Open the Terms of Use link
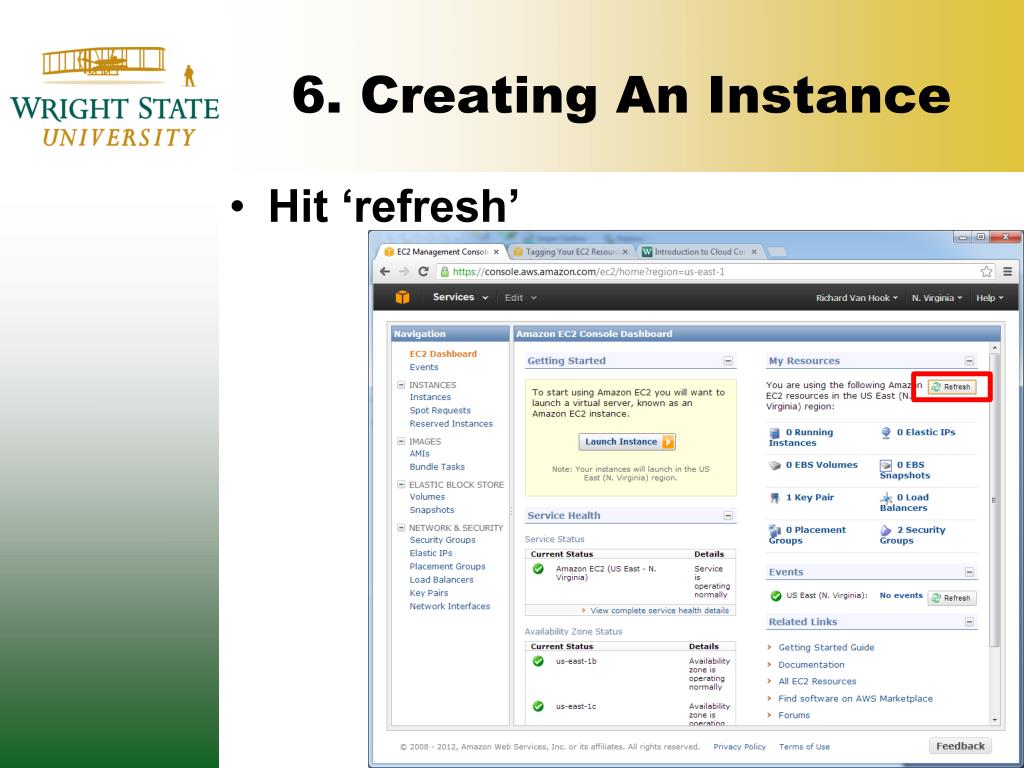The height and width of the screenshot is (768, 1024). tap(804, 746)
